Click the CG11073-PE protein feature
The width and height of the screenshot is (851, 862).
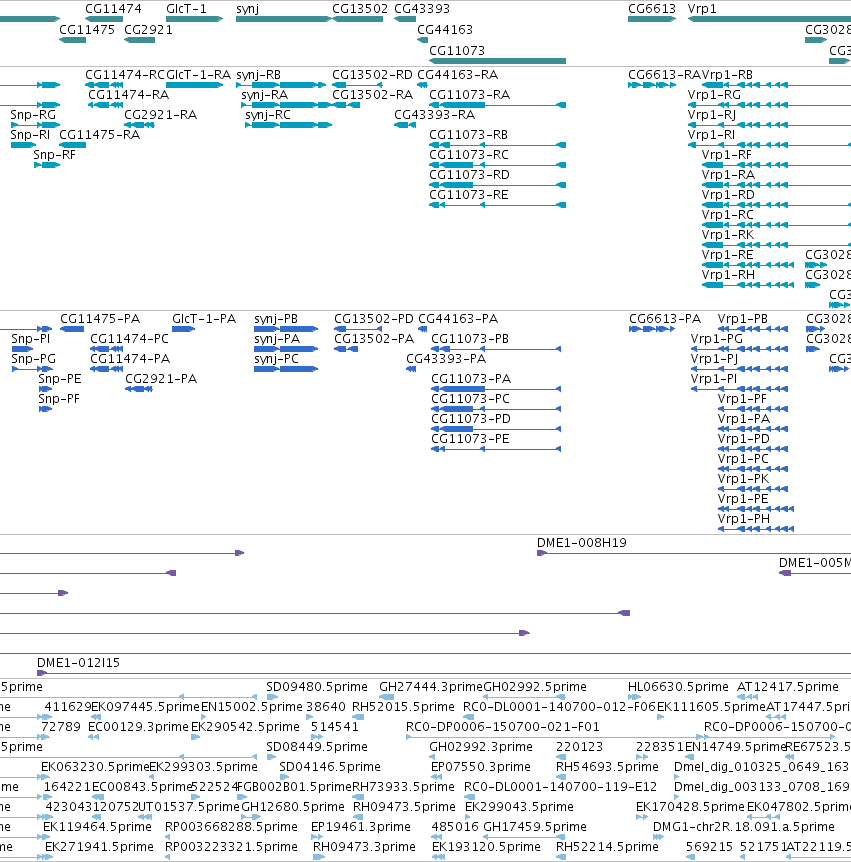tap(496, 449)
